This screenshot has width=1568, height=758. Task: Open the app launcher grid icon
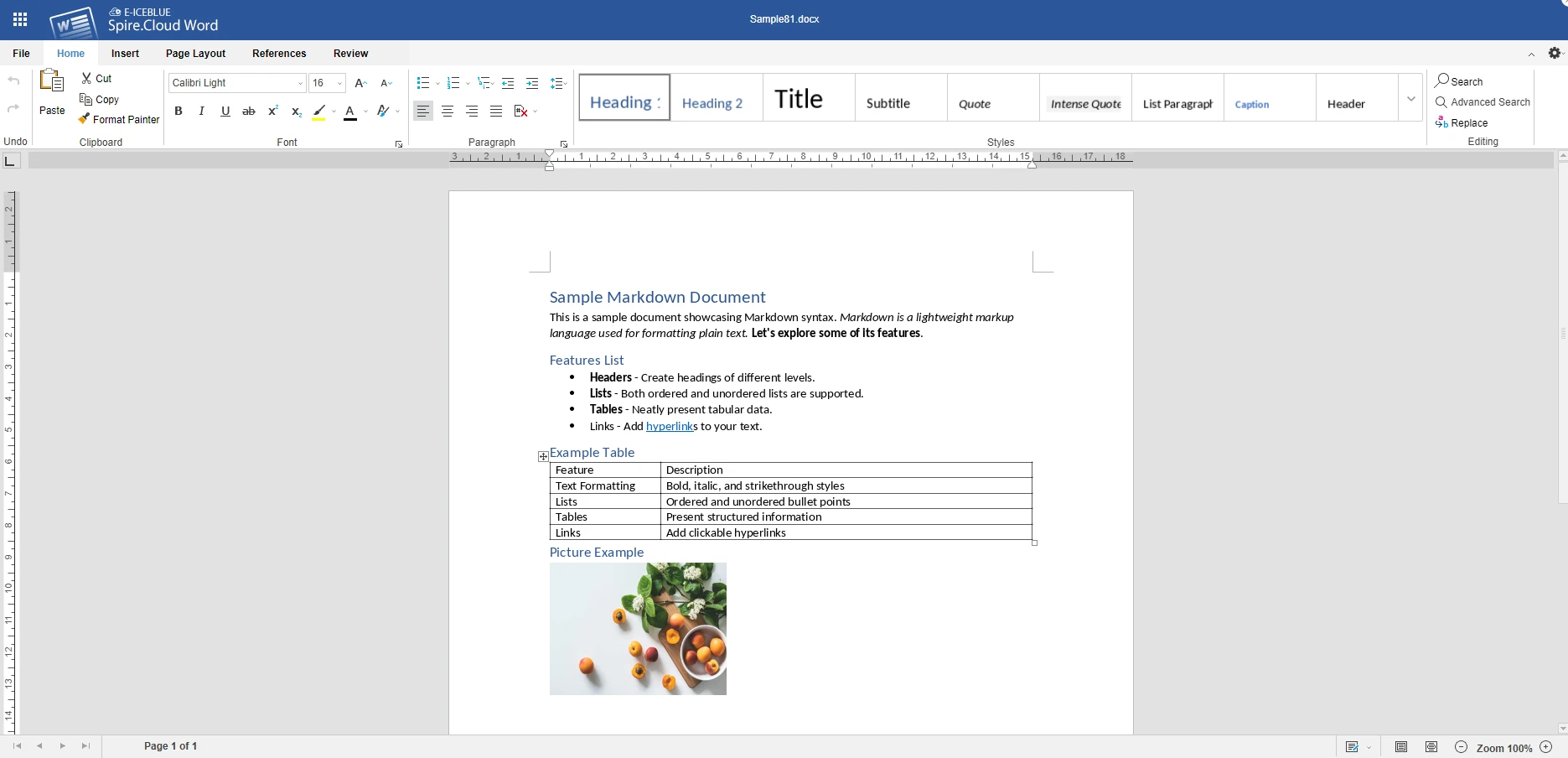pyautogui.click(x=20, y=19)
